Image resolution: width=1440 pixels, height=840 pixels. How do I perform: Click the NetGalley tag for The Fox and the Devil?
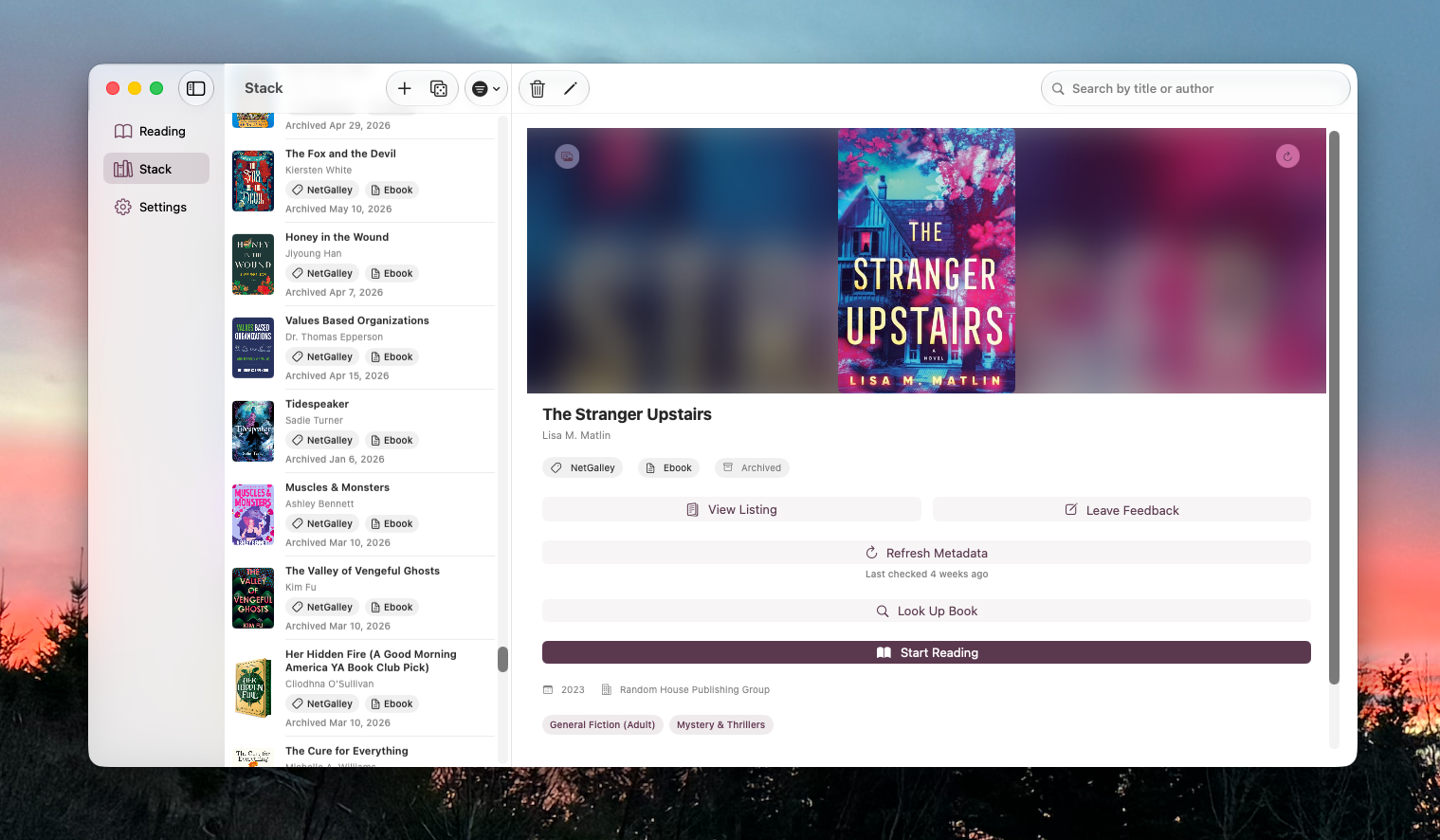pos(322,190)
